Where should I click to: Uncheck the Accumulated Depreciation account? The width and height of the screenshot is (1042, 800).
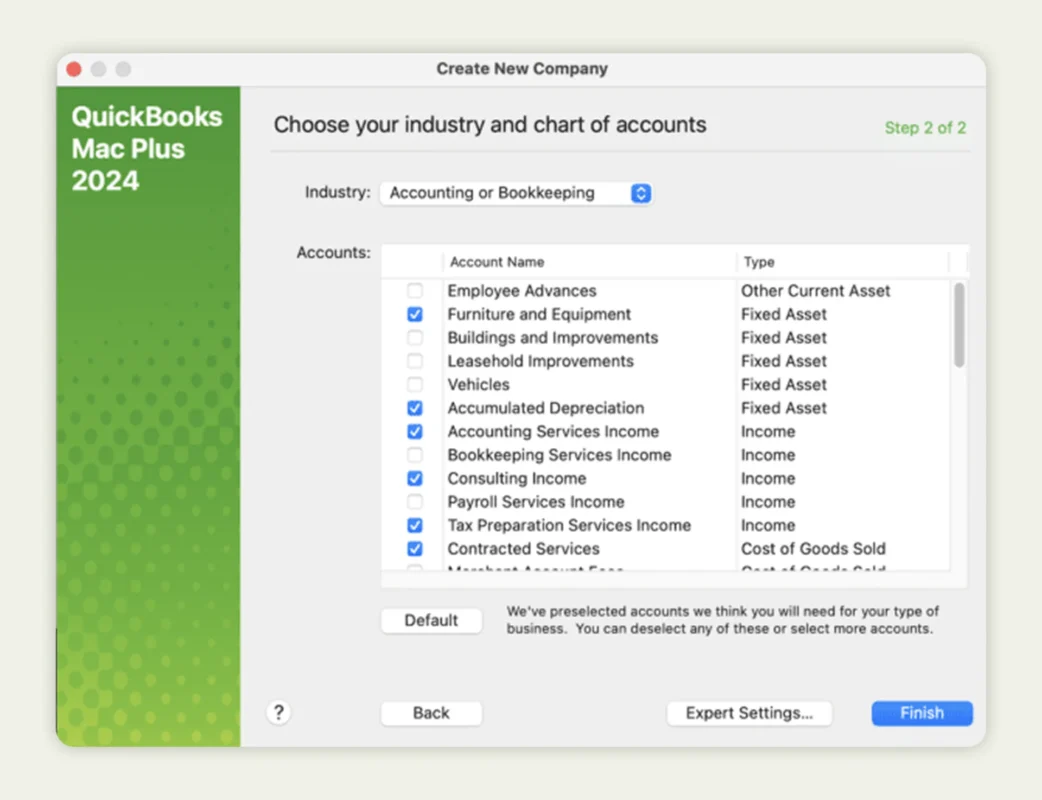click(x=416, y=408)
